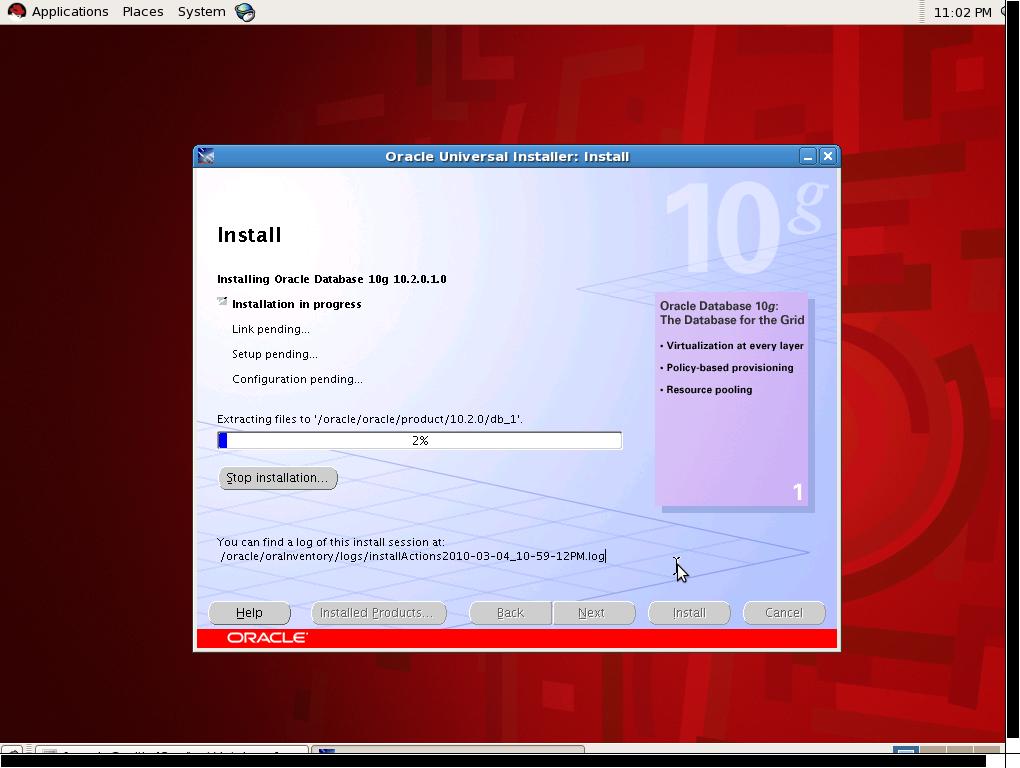
Task: Click the Help button
Action: tap(249, 613)
